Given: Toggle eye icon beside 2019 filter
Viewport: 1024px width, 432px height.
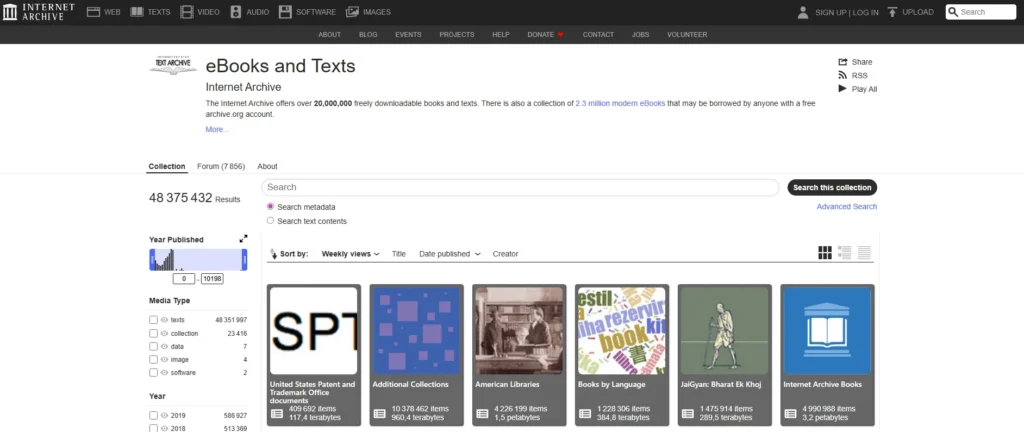Looking at the screenshot, I should tap(164, 415).
